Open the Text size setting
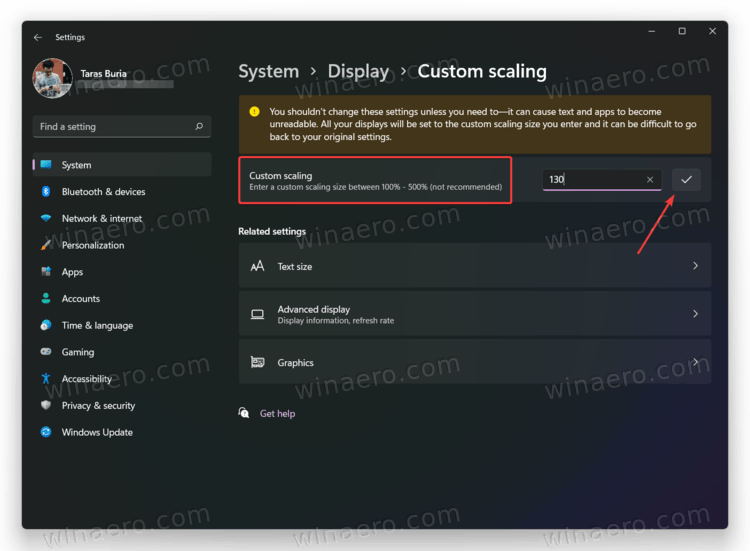The width and height of the screenshot is (750, 551). (x=475, y=266)
